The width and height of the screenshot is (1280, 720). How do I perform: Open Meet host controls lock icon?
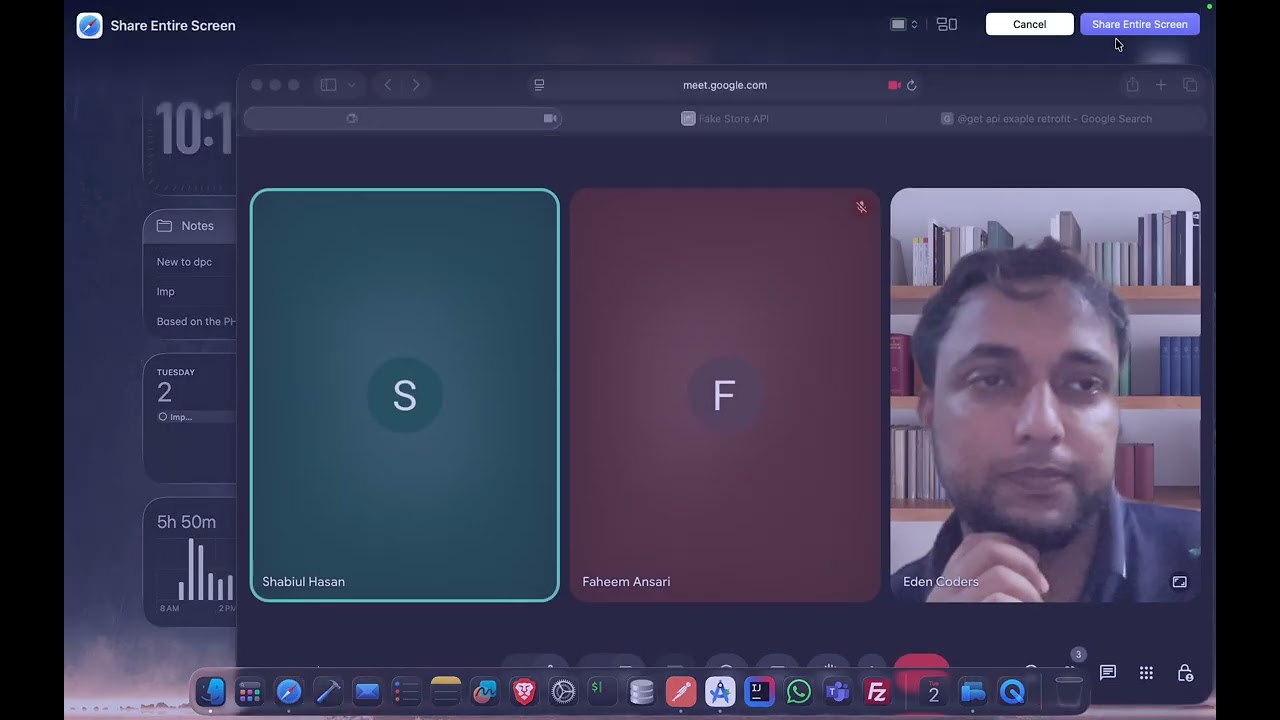click(x=1185, y=673)
